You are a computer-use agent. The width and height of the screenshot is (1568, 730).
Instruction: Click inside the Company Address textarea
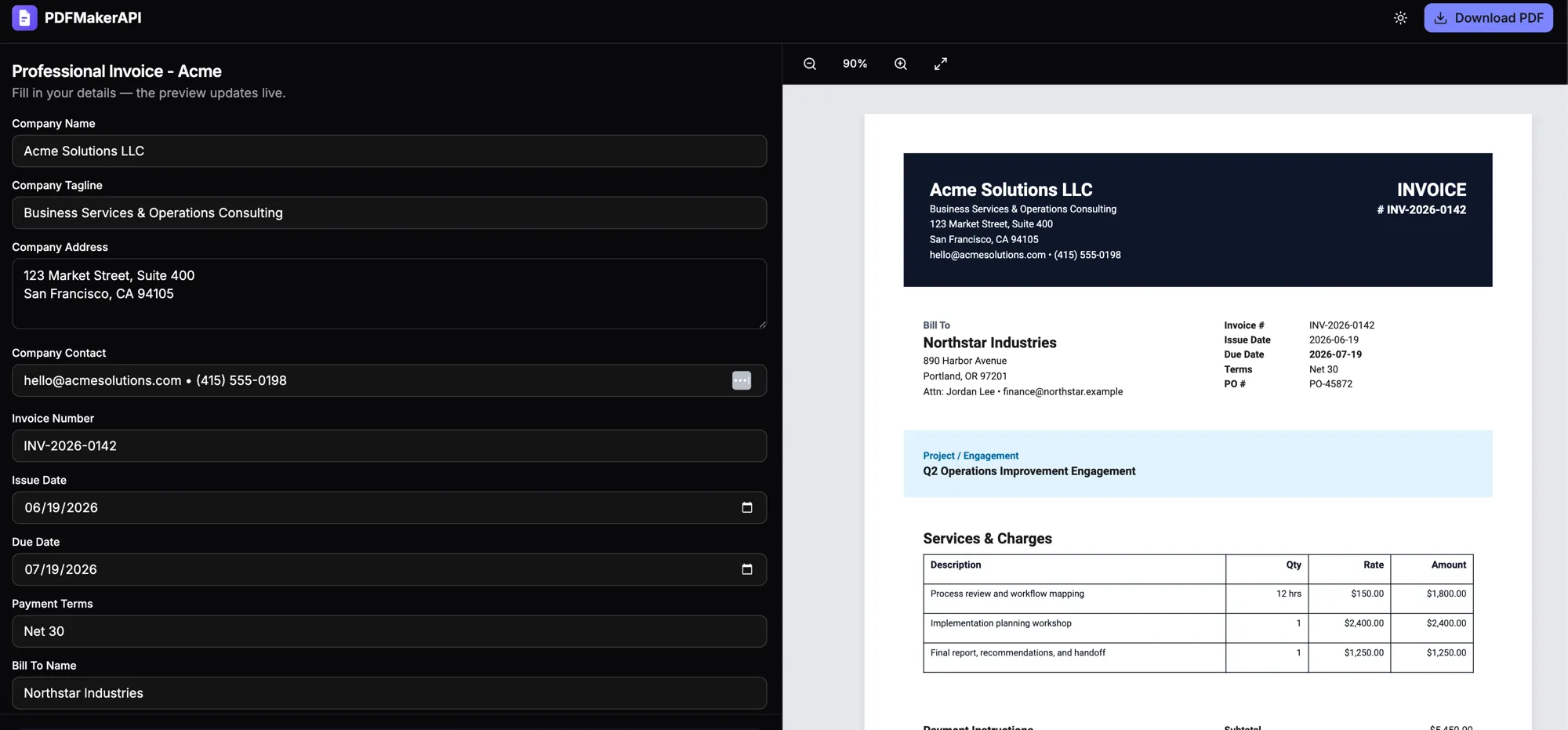tap(389, 293)
